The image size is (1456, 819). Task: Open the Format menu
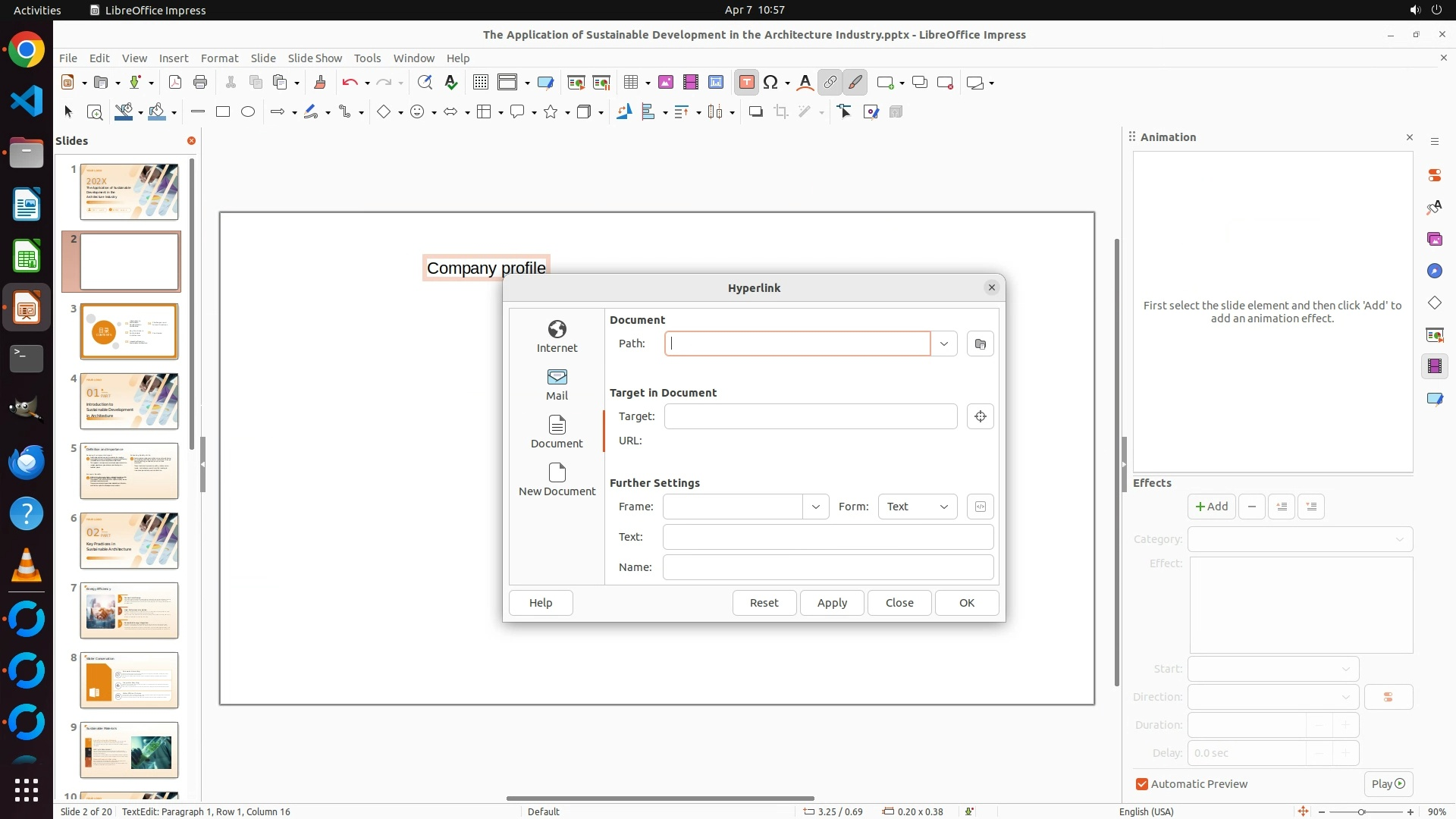point(219,58)
